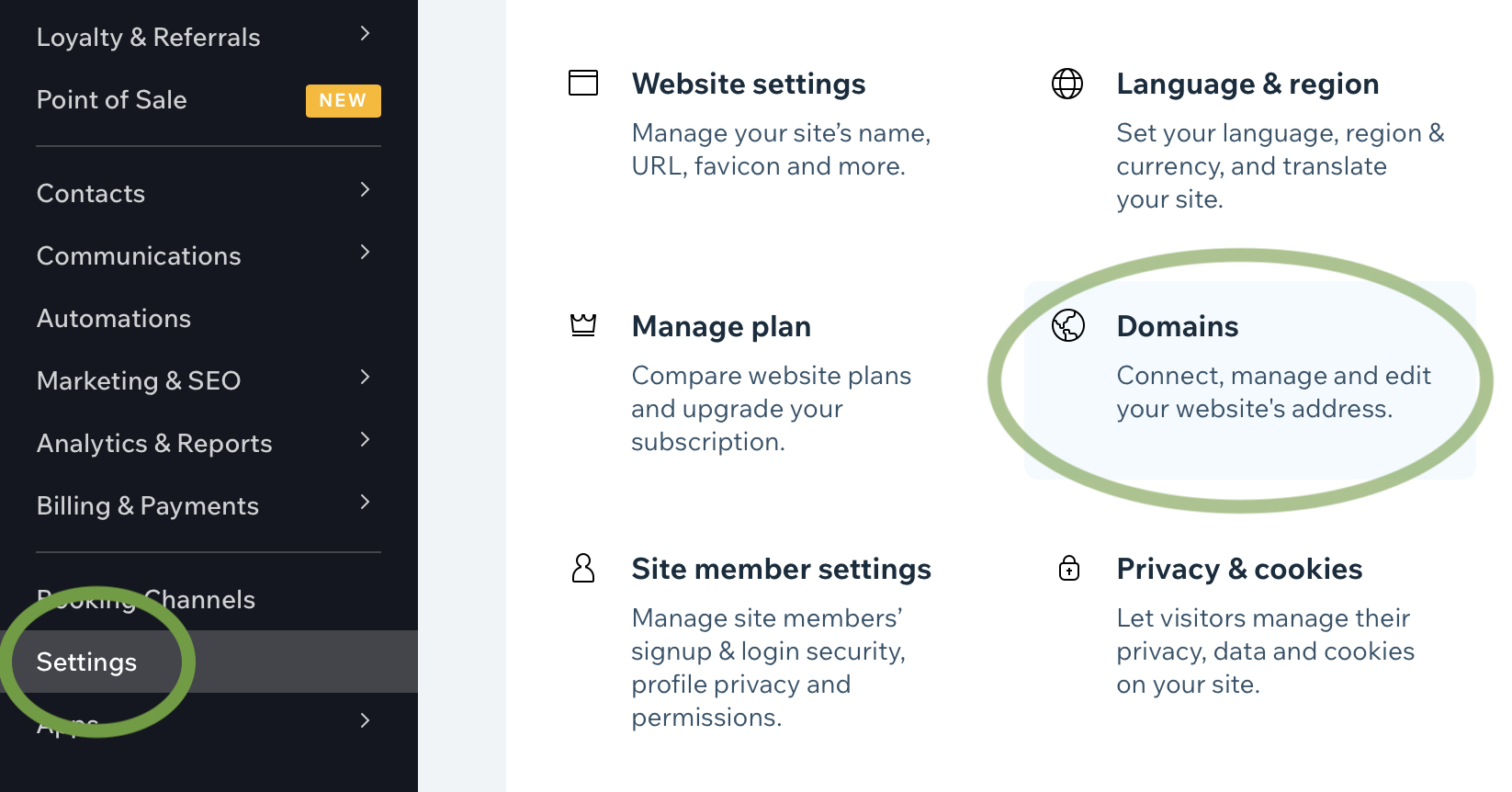This screenshot has width=1512, height=792.
Task: Click the Language & region globe icon
Action: [1067, 82]
